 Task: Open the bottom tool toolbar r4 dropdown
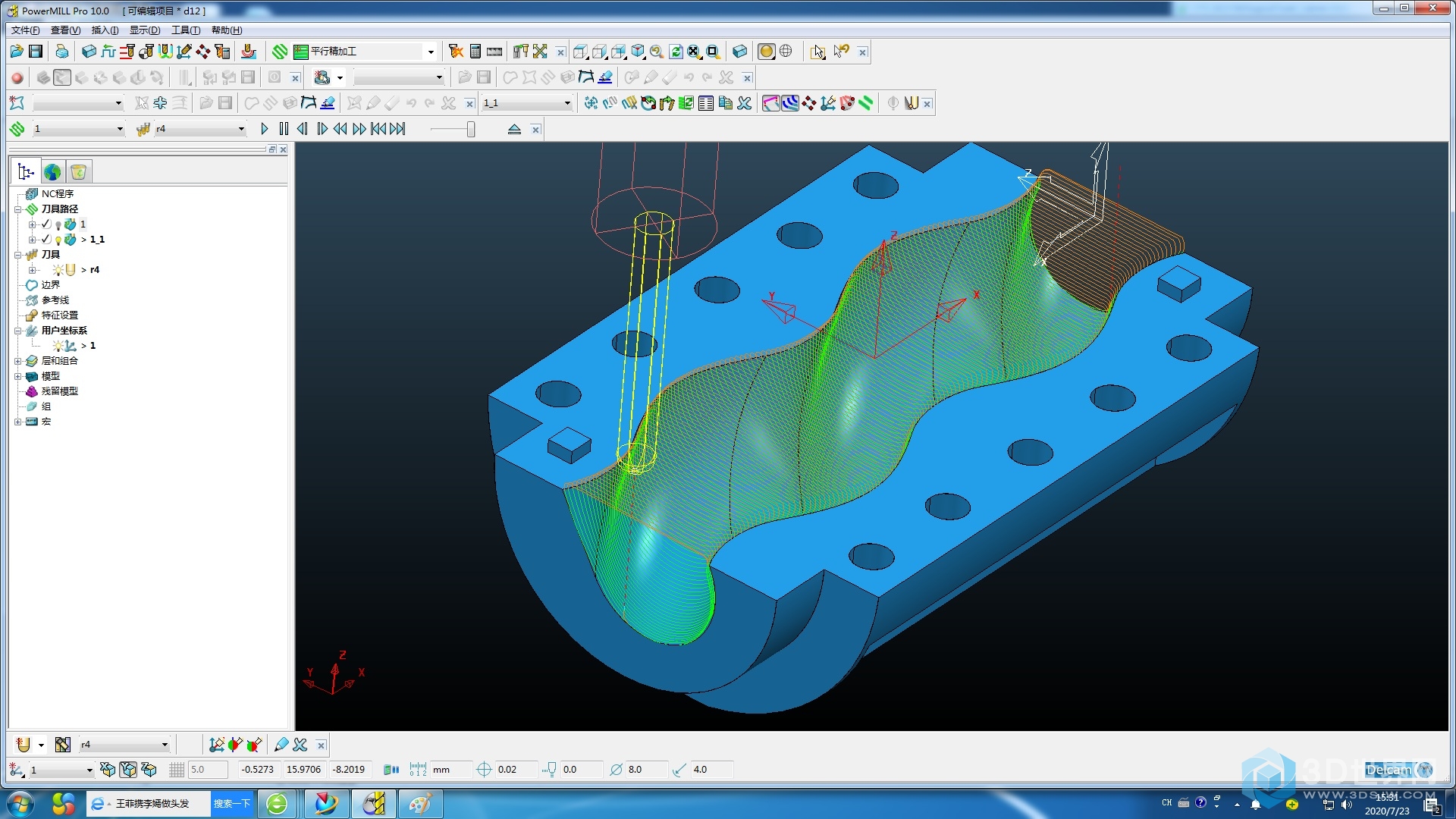(x=165, y=745)
